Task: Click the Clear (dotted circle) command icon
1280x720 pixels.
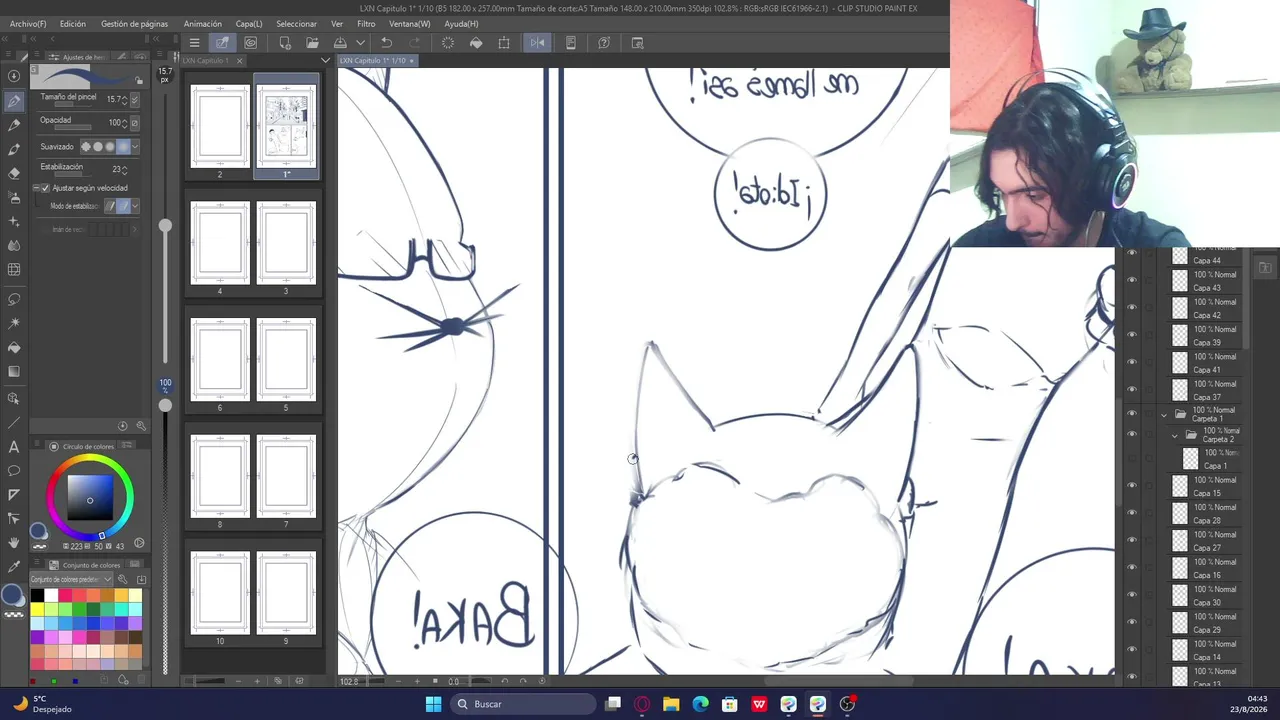Action: [x=447, y=43]
